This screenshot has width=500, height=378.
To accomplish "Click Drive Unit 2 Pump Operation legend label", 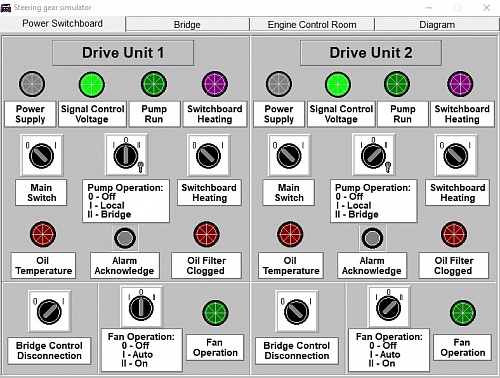I will click(x=374, y=201).
